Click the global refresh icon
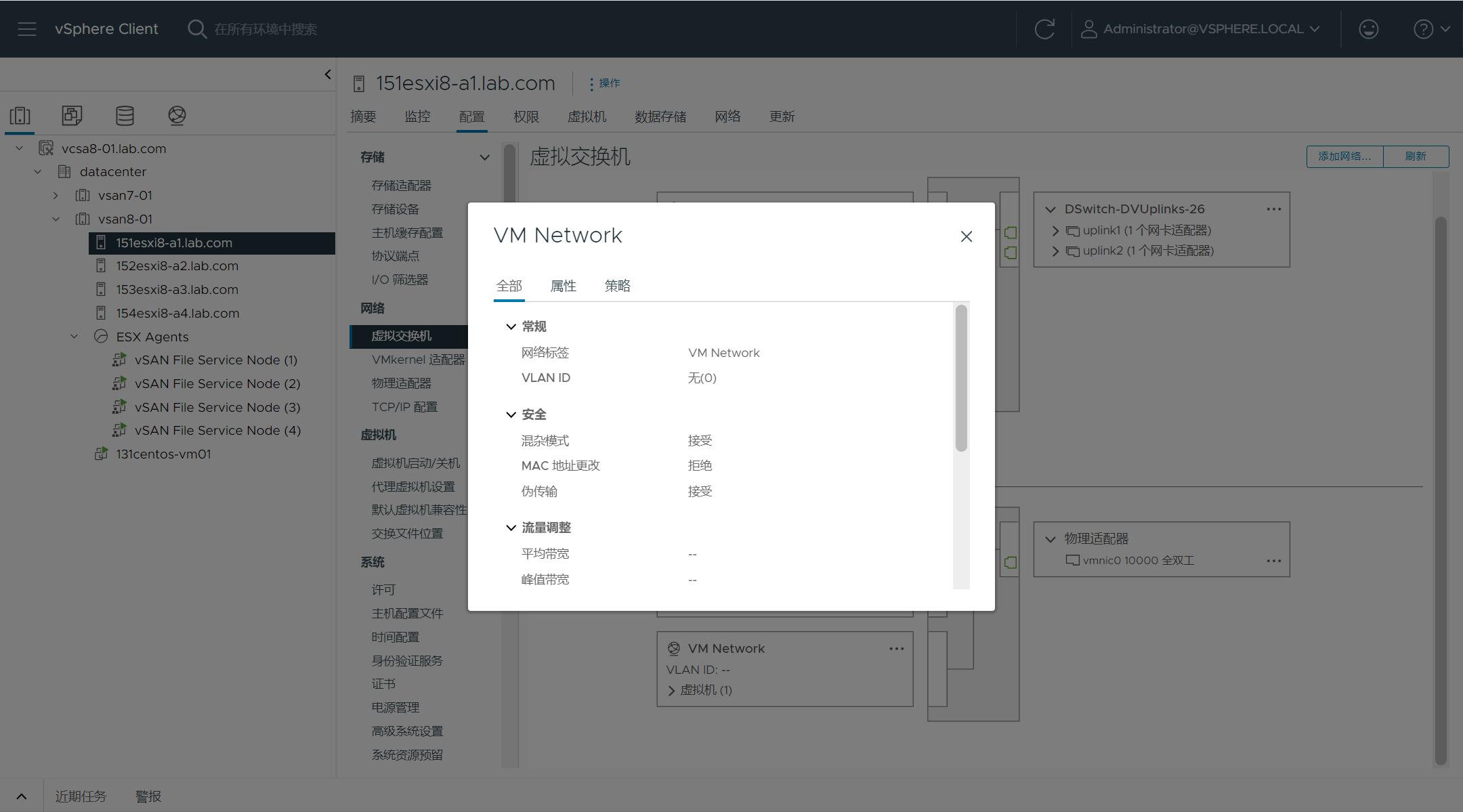This screenshot has height=812, width=1463. [1044, 29]
